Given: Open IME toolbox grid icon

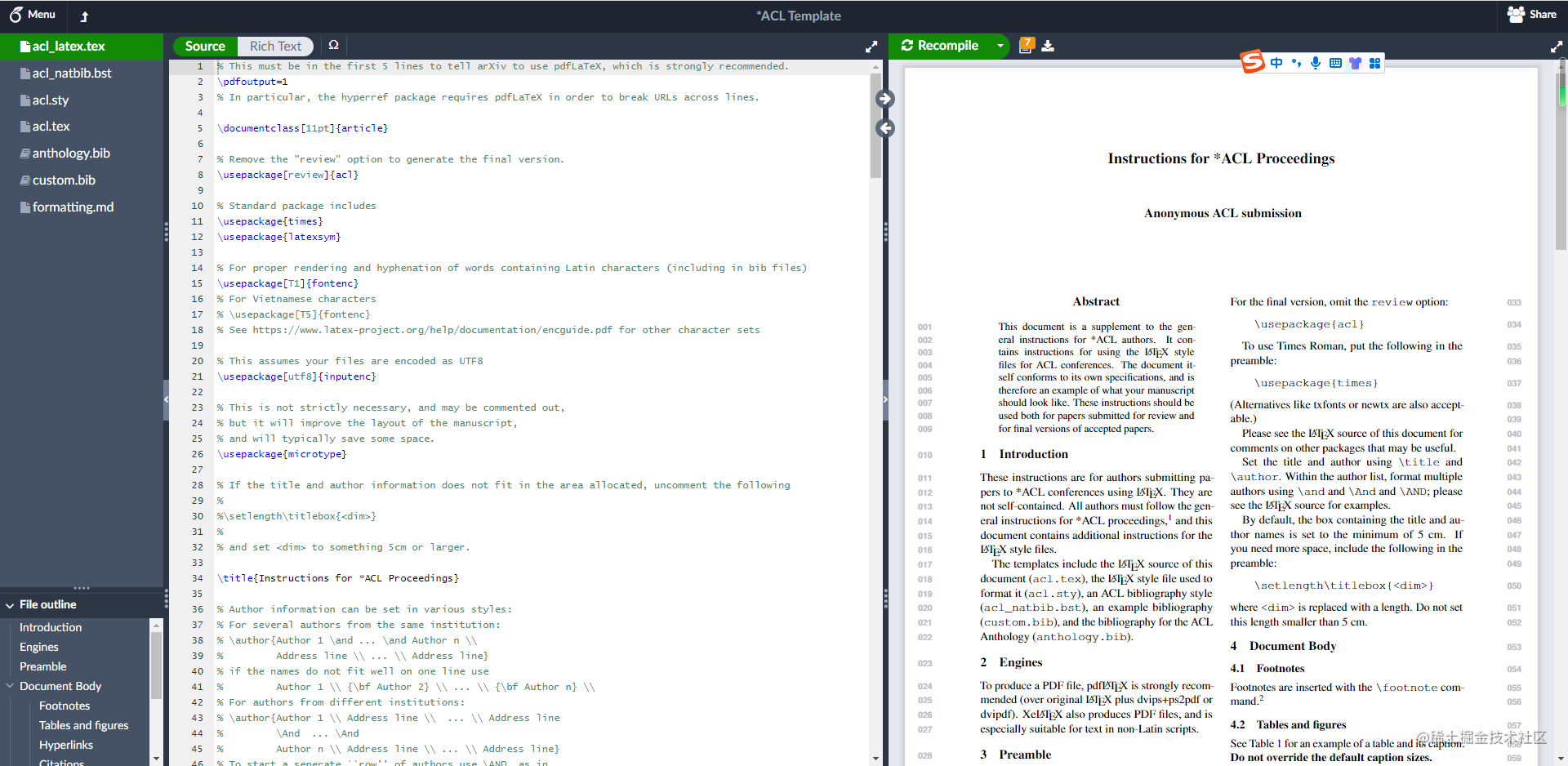Looking at the screenshot, I should [x=1374, y=63].
